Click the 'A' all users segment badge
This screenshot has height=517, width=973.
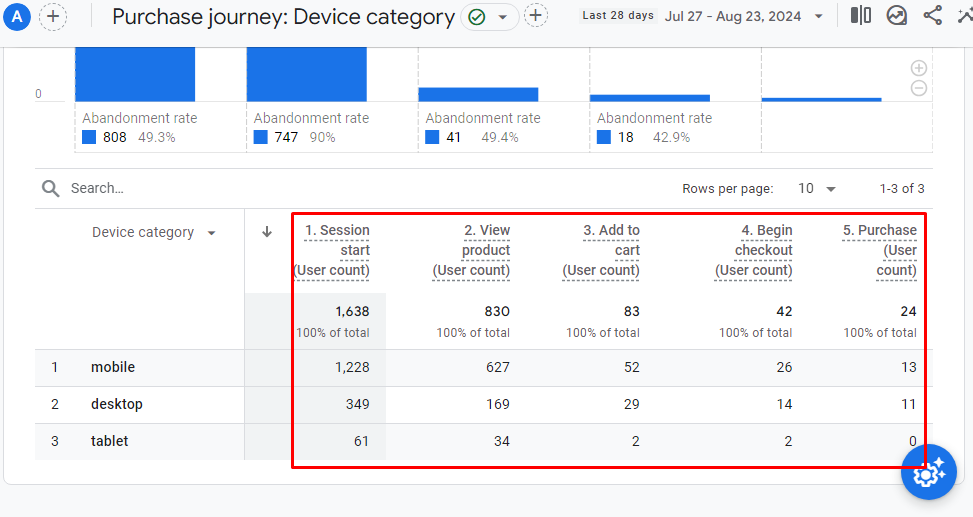point(19,16)
